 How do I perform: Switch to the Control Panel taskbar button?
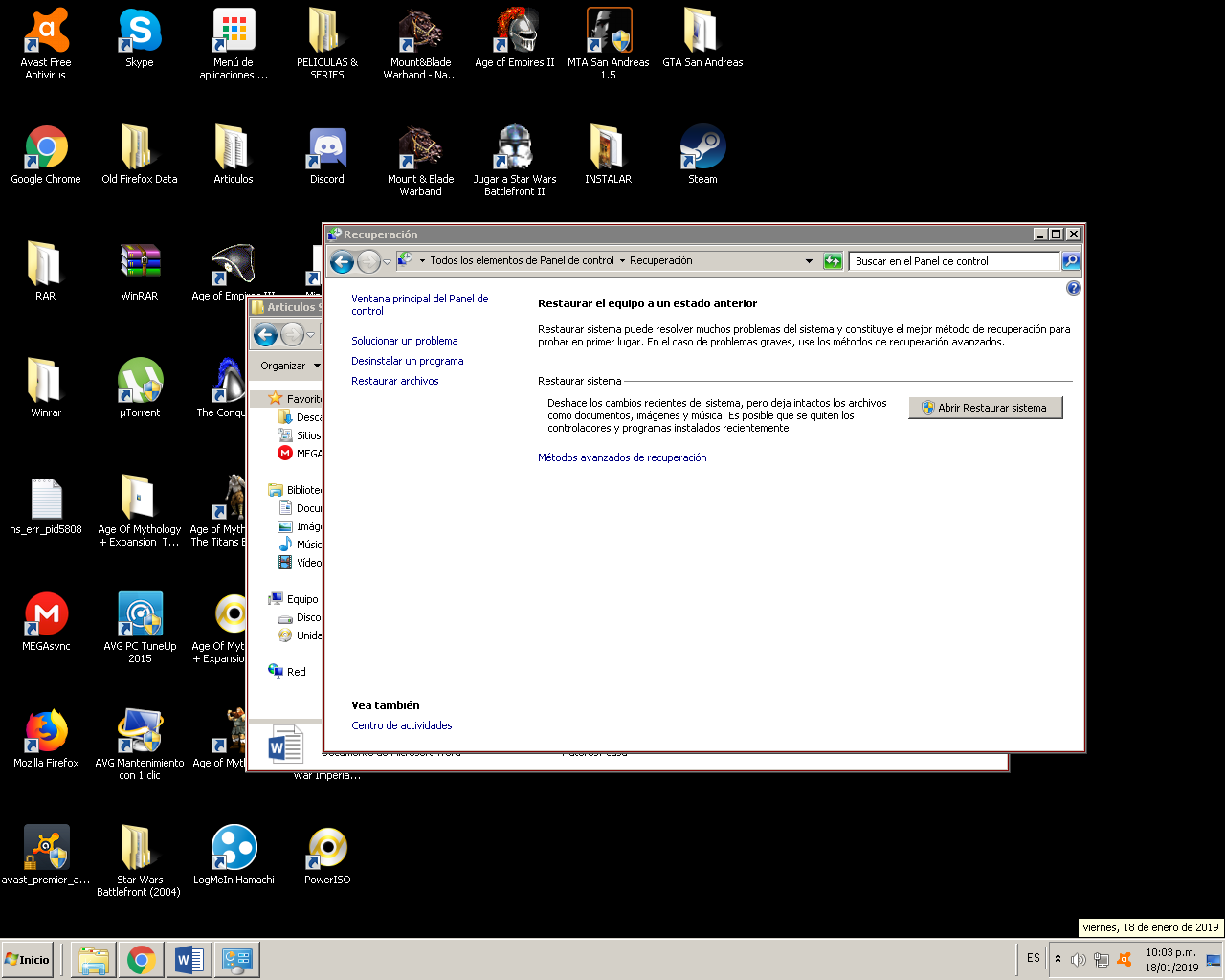coord(236,959)
